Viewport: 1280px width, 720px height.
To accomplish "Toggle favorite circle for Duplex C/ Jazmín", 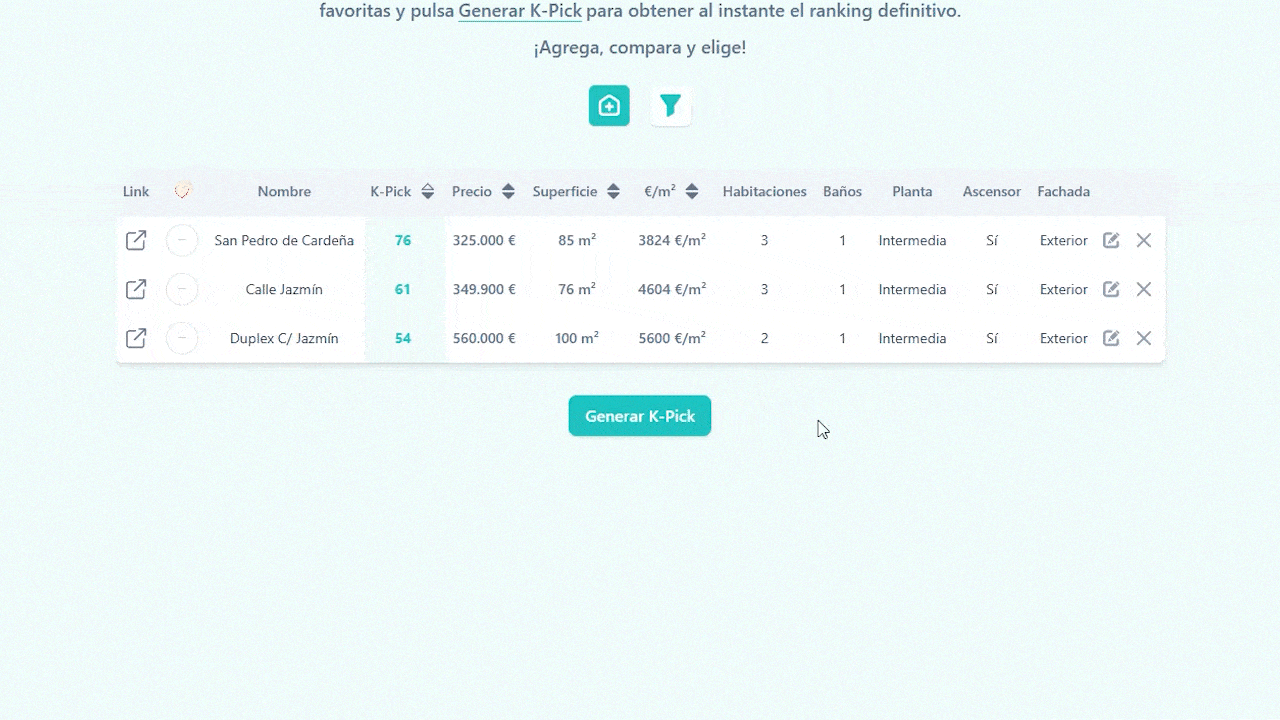I will coord(182,339).
